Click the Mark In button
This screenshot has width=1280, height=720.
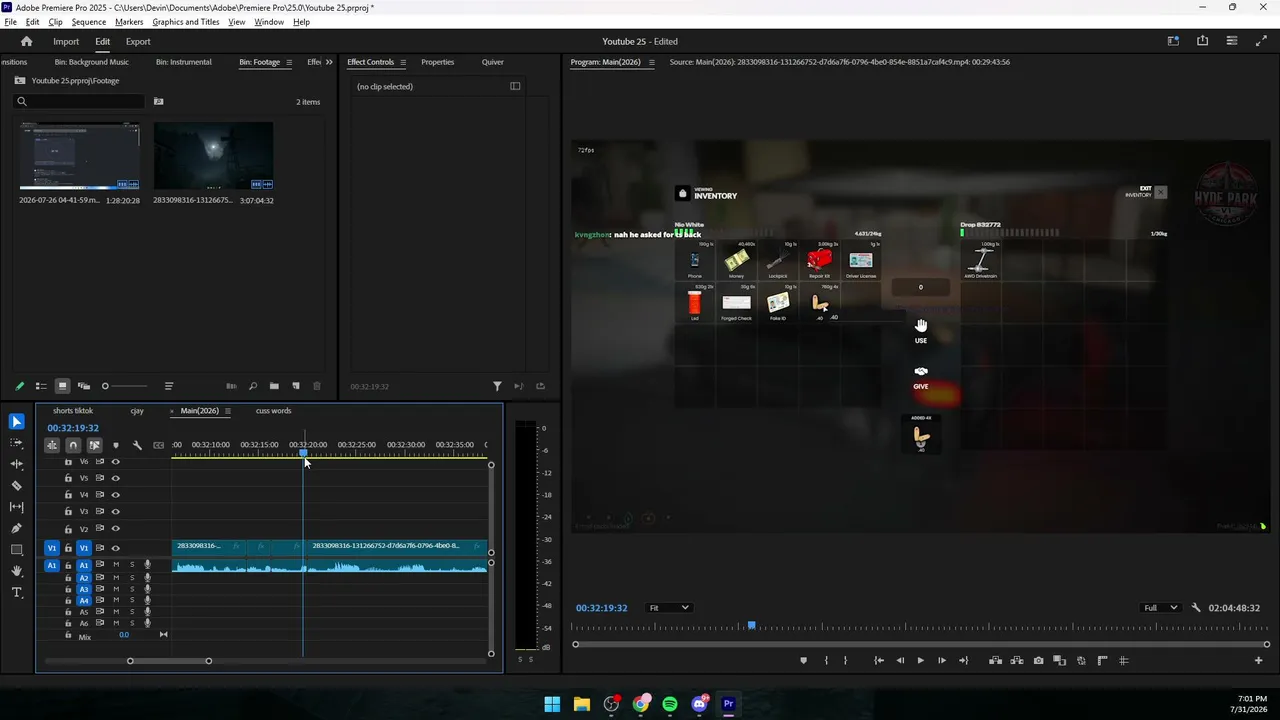point(826,660)
